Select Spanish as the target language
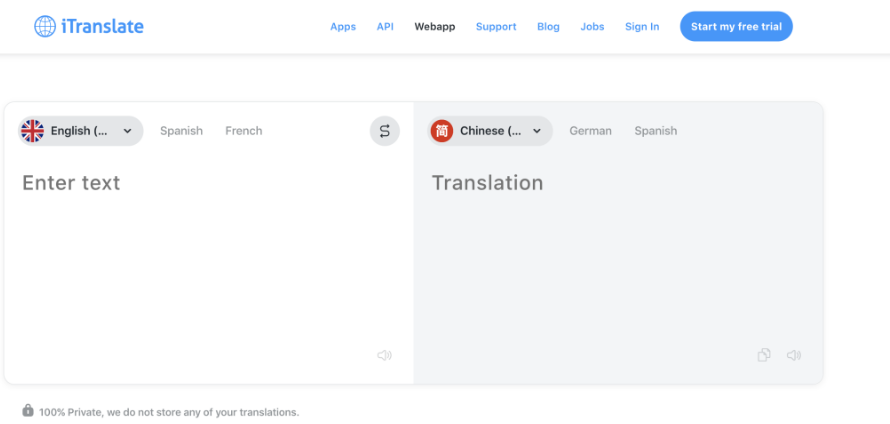This screenshot has width=890, height=424. pos(656,131)
